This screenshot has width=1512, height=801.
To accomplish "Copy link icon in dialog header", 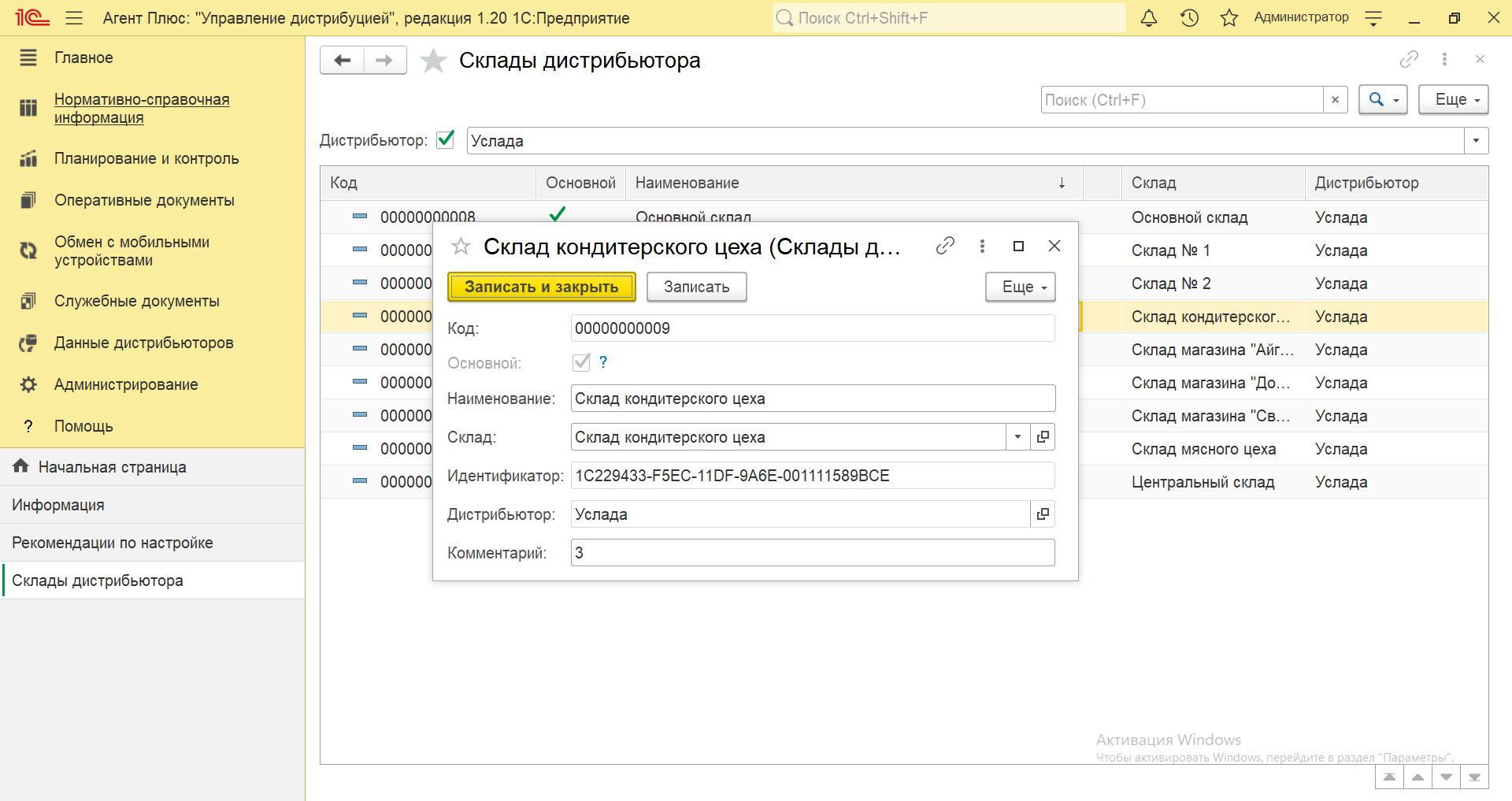I will tap(945, 246).
